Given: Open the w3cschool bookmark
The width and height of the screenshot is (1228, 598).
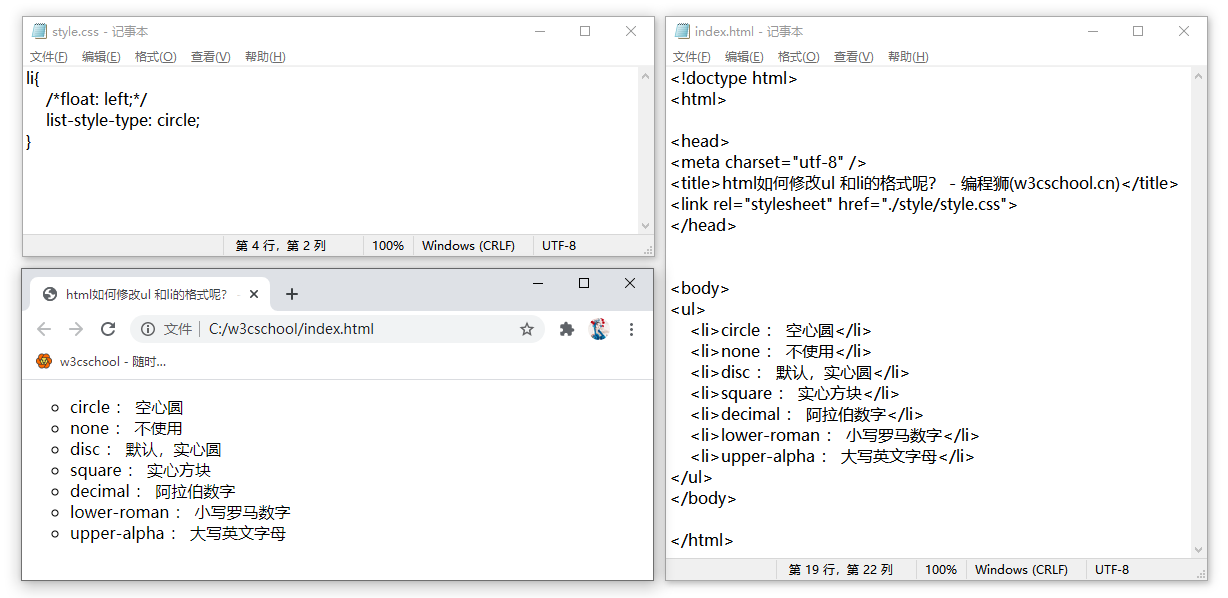Looking at the screenshot, I should (x=100, y=361).
